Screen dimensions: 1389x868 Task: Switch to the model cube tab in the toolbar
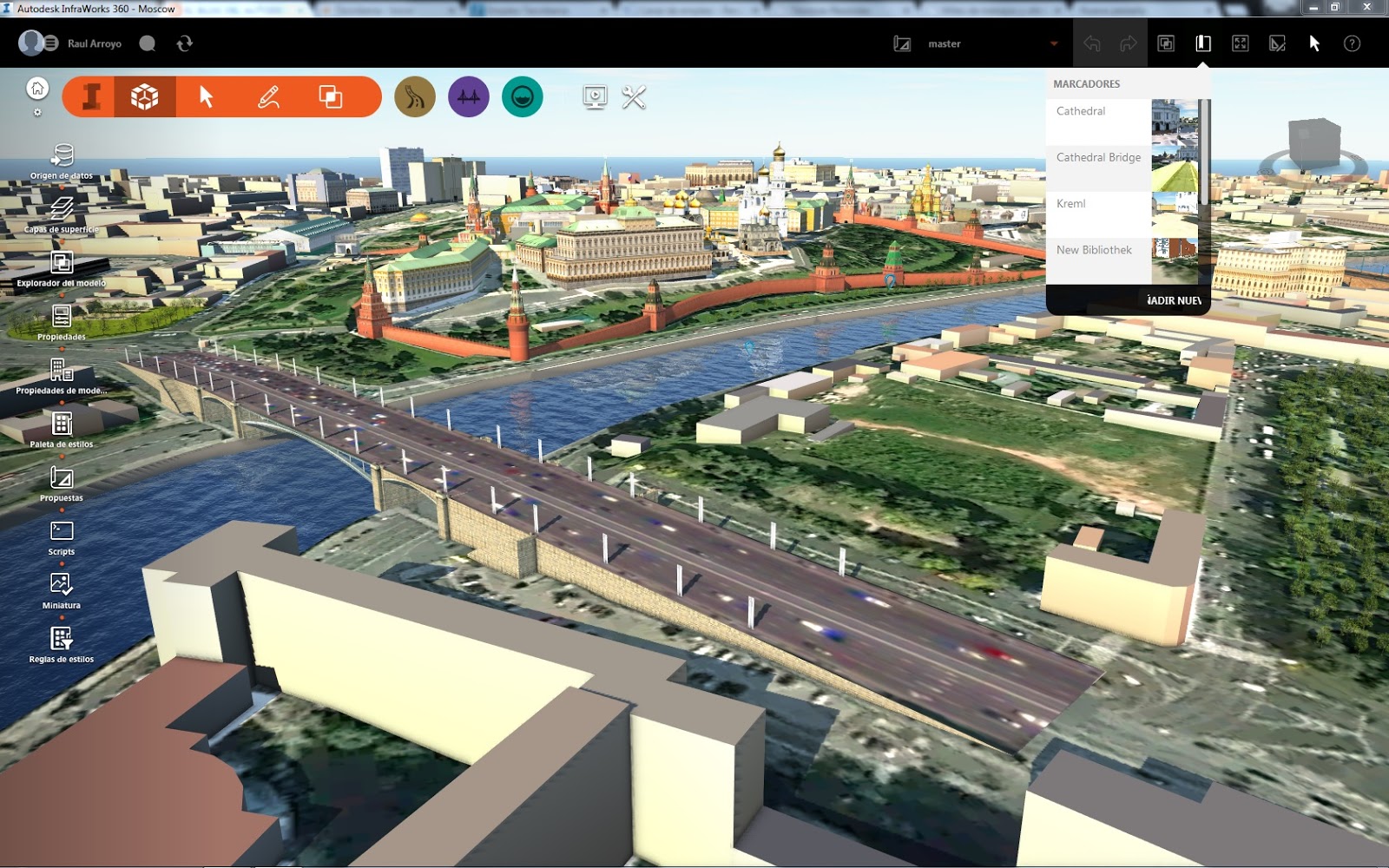tap(144, 96)
